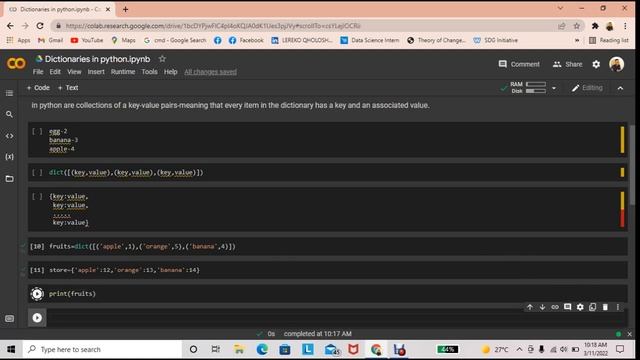Image resolution: width=640 pixels, height=360 pixels.
Task: Open the Windows Start menu
Action: tap(11, 349)
